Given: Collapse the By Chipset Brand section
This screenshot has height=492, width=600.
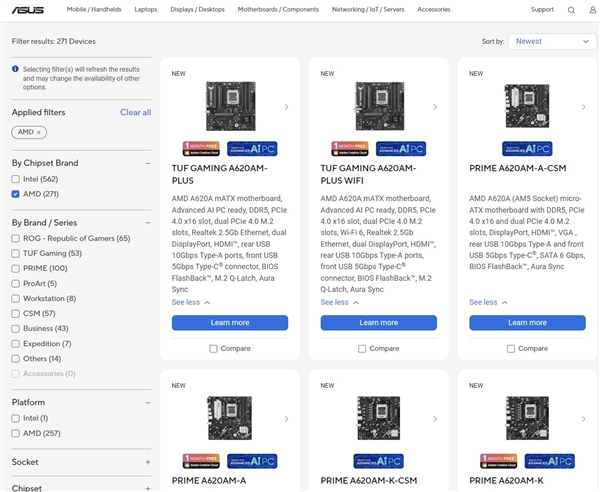Looking at the screenshot, I should coord(148,163).
